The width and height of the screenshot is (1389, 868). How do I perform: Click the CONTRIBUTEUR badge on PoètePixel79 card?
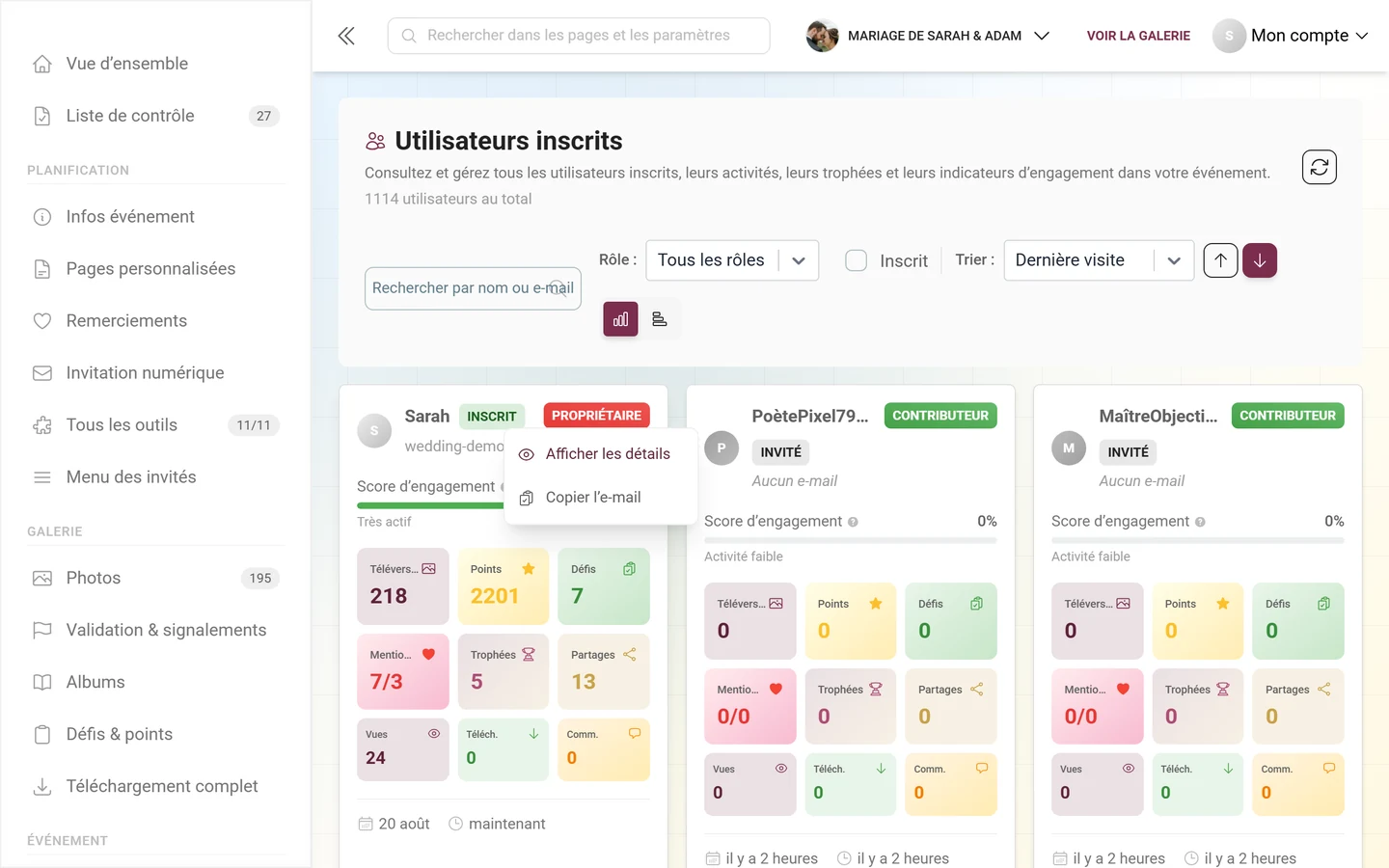(940, 416)
